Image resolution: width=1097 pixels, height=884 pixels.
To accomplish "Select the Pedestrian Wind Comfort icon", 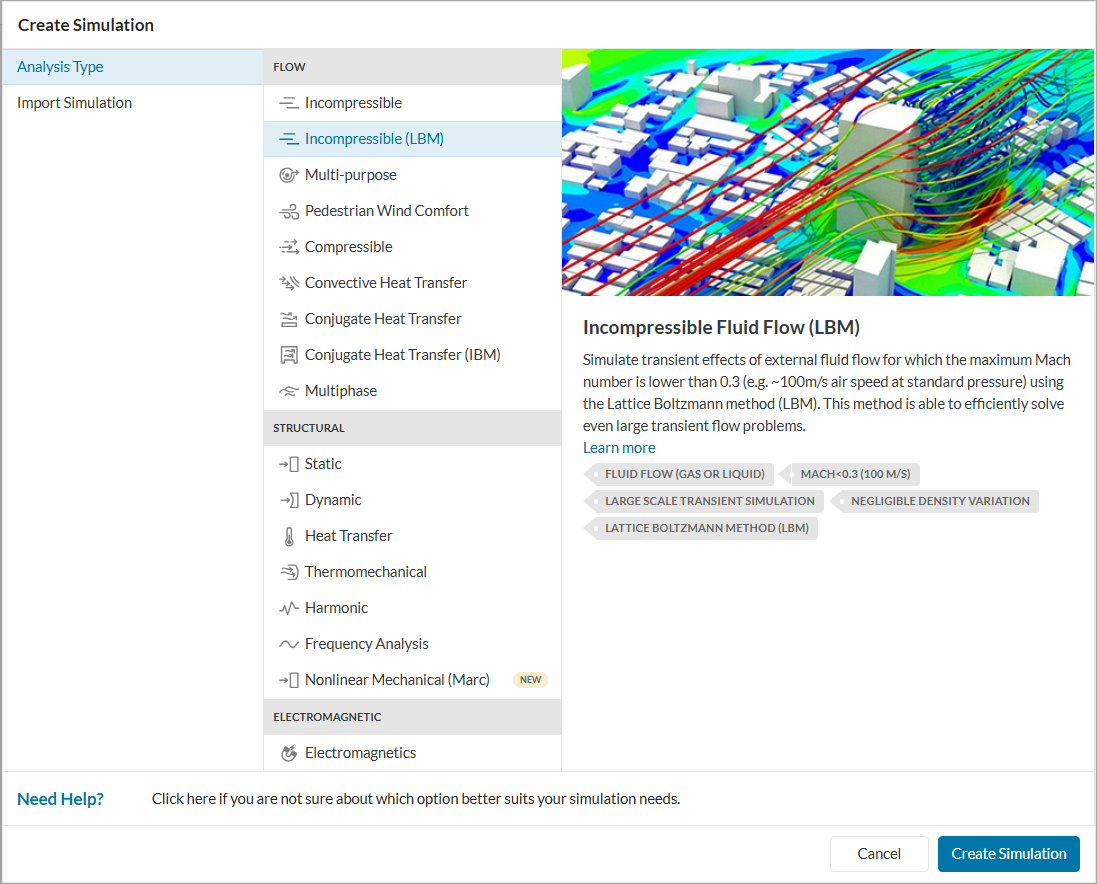I will tap(289, 211).
